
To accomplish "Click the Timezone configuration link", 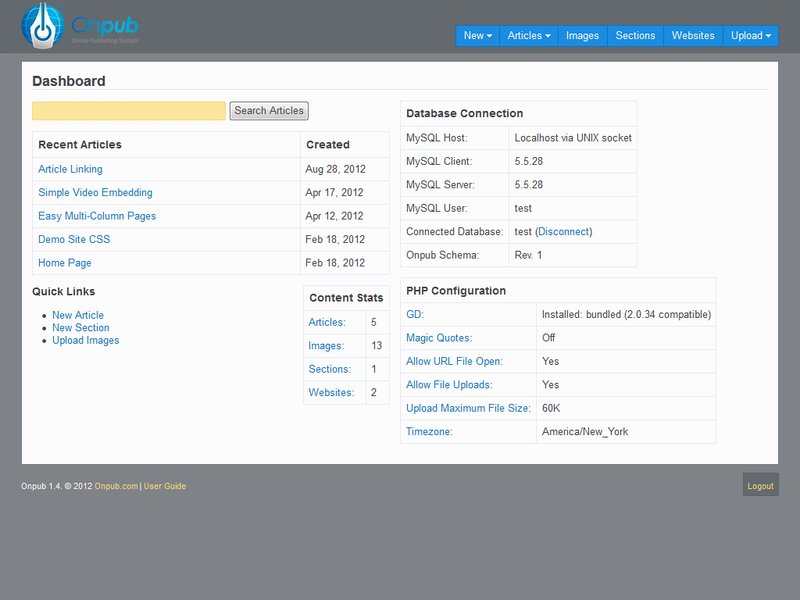I will [429, 432].
